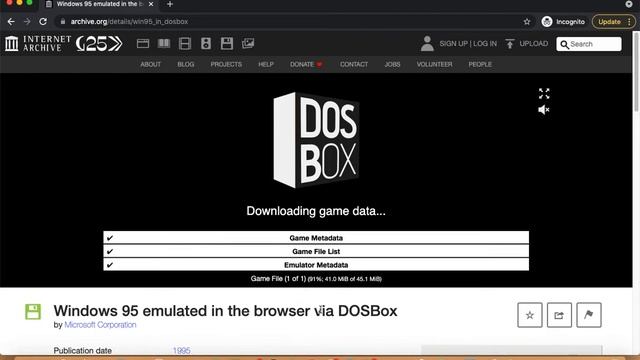
Task: Click the green software floppy icon by title
Action: point(33,311)
